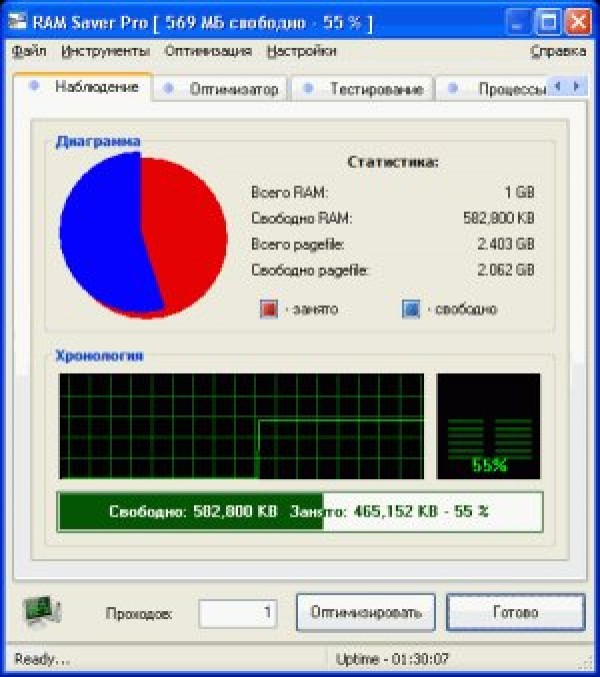600x677 pixels.
Task: Click the Свободно pagefile value 2.062 GB
Action: [506, 270]
